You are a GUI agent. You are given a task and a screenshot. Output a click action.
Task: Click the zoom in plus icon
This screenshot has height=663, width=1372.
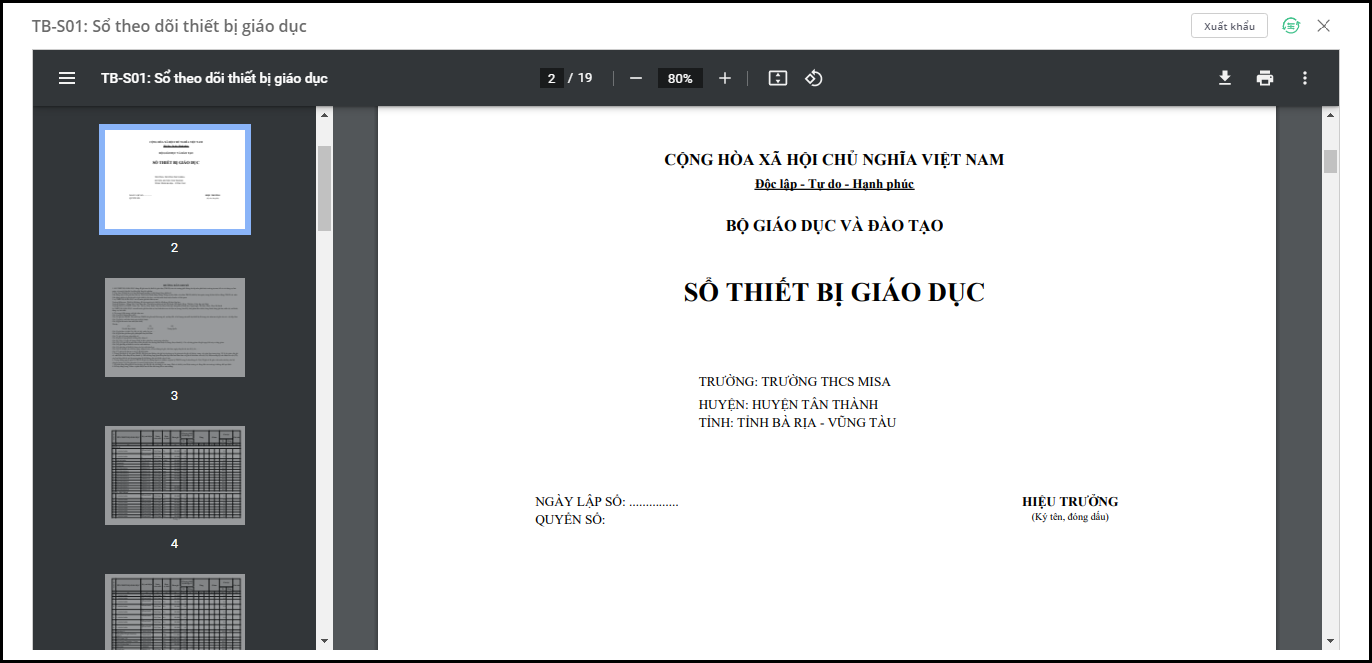tap(725, 78)
